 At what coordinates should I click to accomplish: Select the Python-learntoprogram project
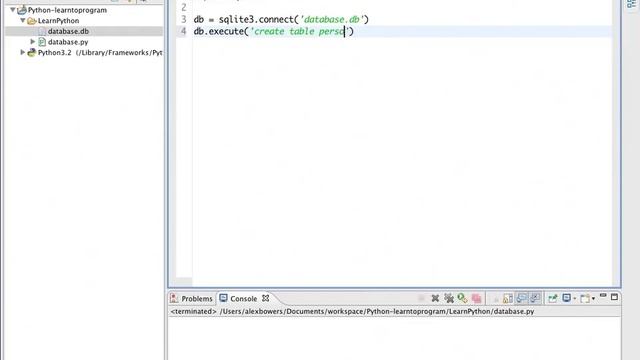67,10
